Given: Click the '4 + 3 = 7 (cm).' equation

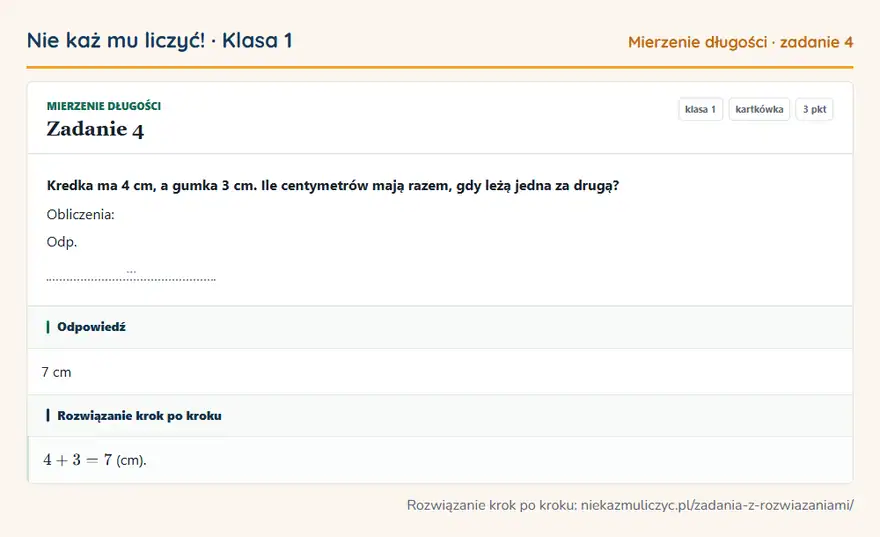Looking at the screenshot, I should 95,460.
